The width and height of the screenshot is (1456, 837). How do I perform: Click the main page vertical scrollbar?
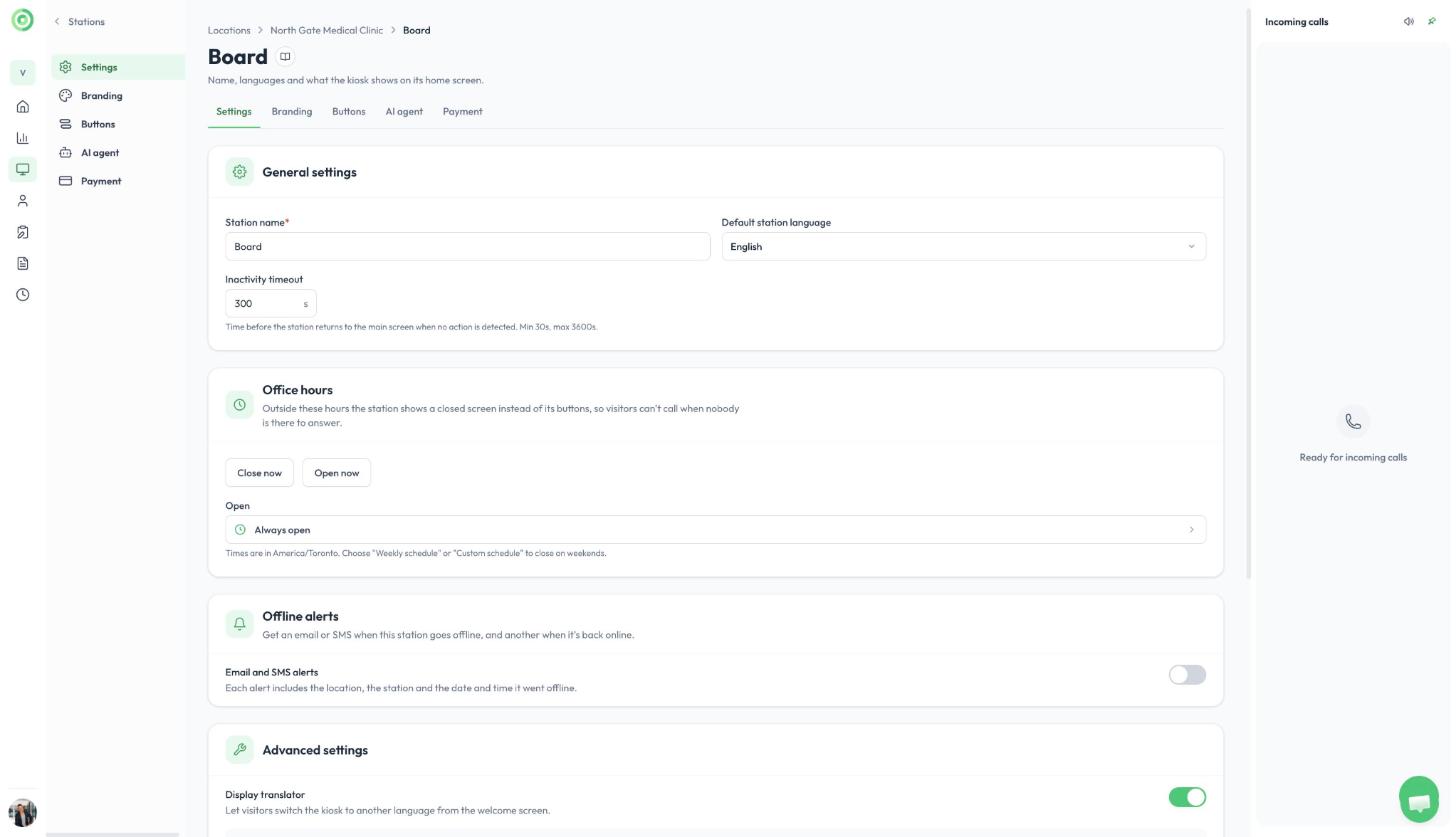1248,294
